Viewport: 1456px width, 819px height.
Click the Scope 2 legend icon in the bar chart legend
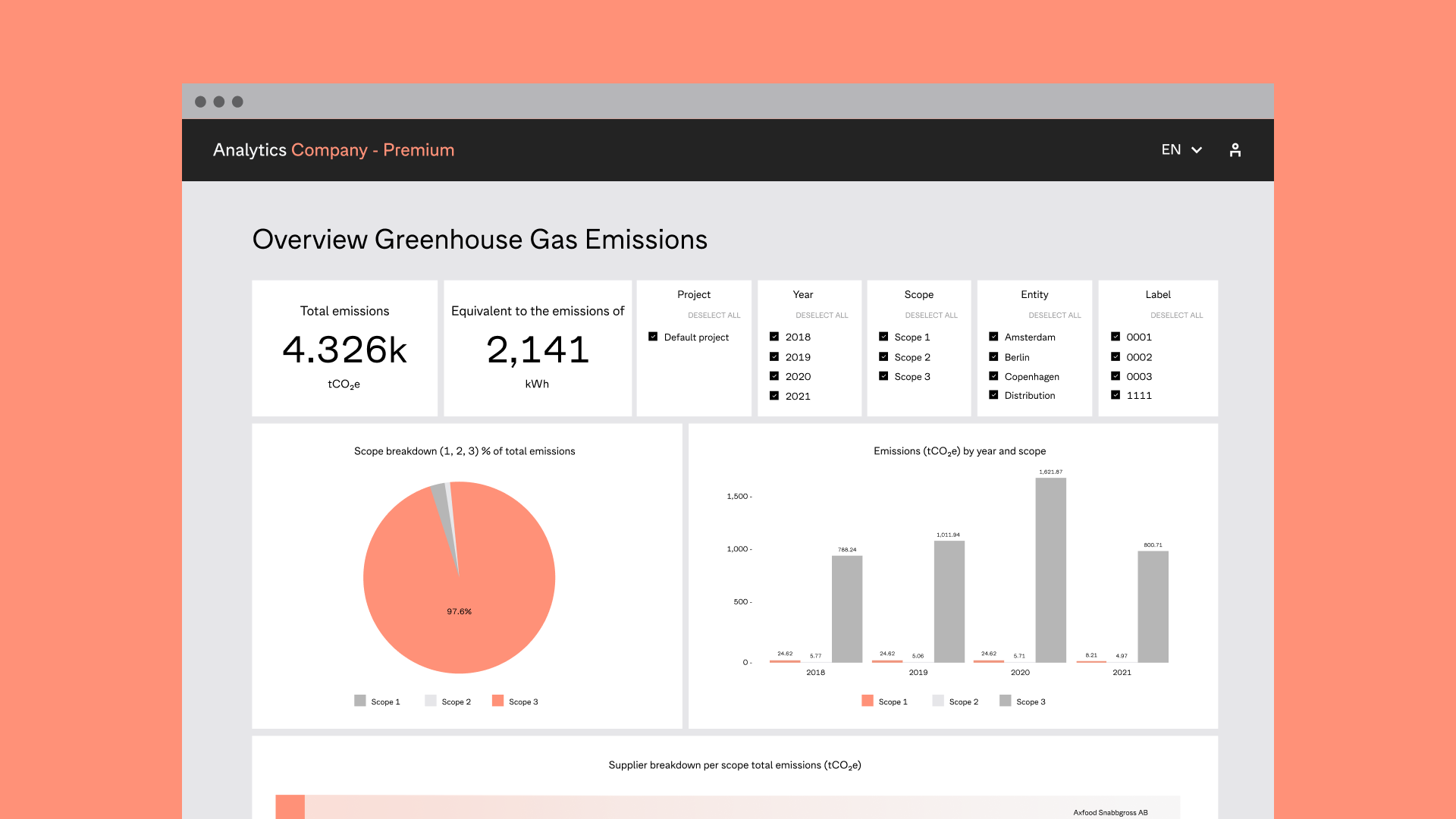[x=937, y=701]
